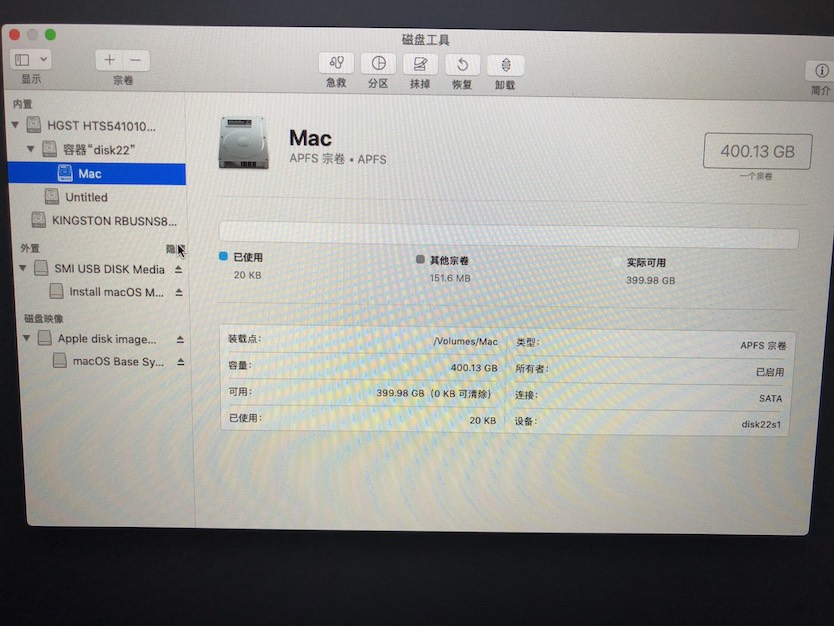Eject the Install macOS M... volume

pyautogui.click(x=179, y=293)
